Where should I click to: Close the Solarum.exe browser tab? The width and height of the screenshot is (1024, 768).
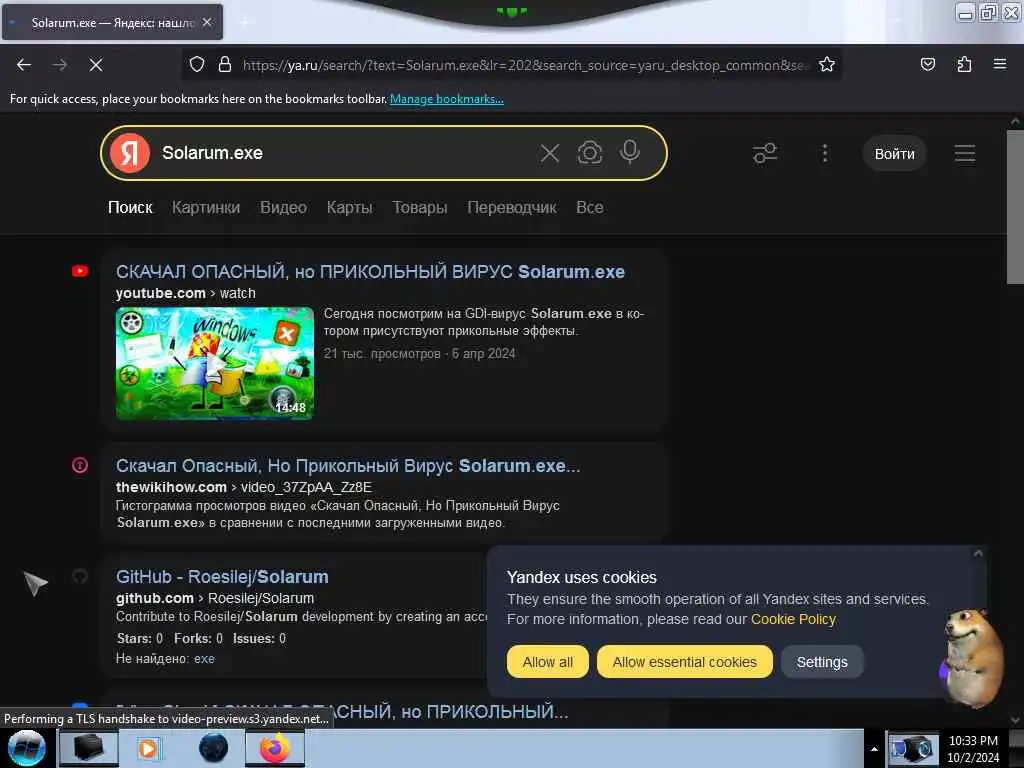(207, 22)
